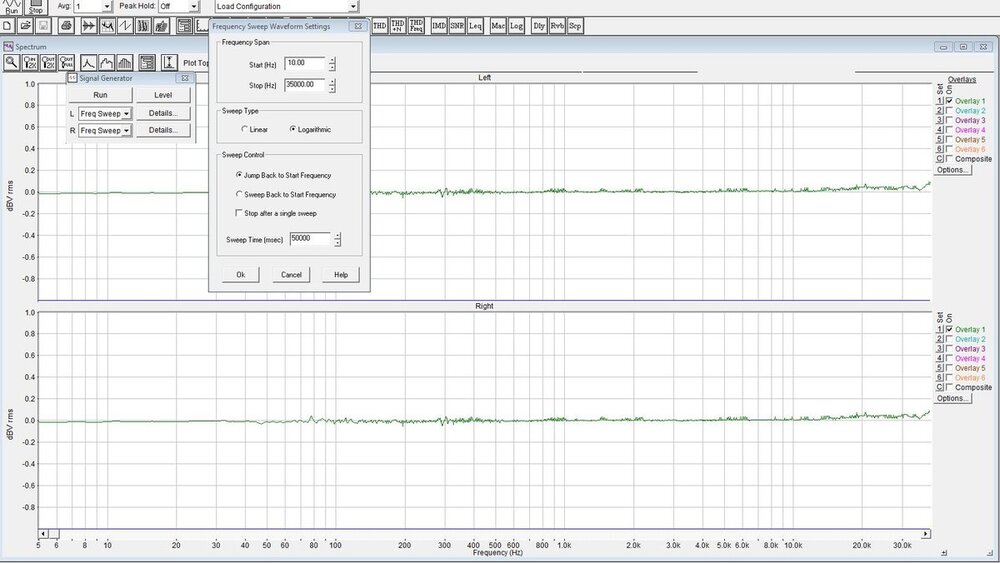Open the SNR utility
1000x563 pixels.
pyautogui.click(x=457, y=26)
